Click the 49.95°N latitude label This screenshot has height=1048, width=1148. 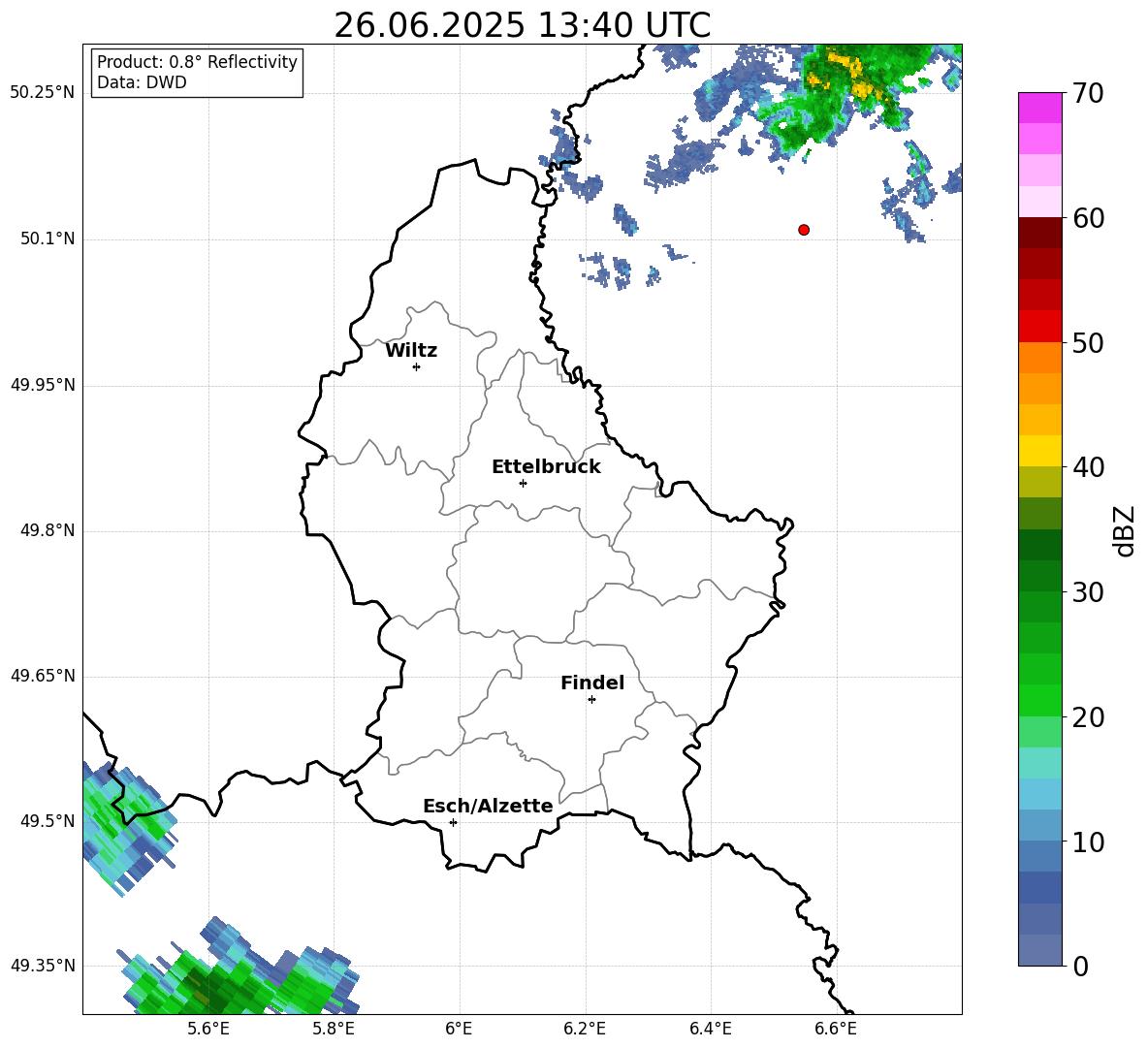tap(43, 384)
